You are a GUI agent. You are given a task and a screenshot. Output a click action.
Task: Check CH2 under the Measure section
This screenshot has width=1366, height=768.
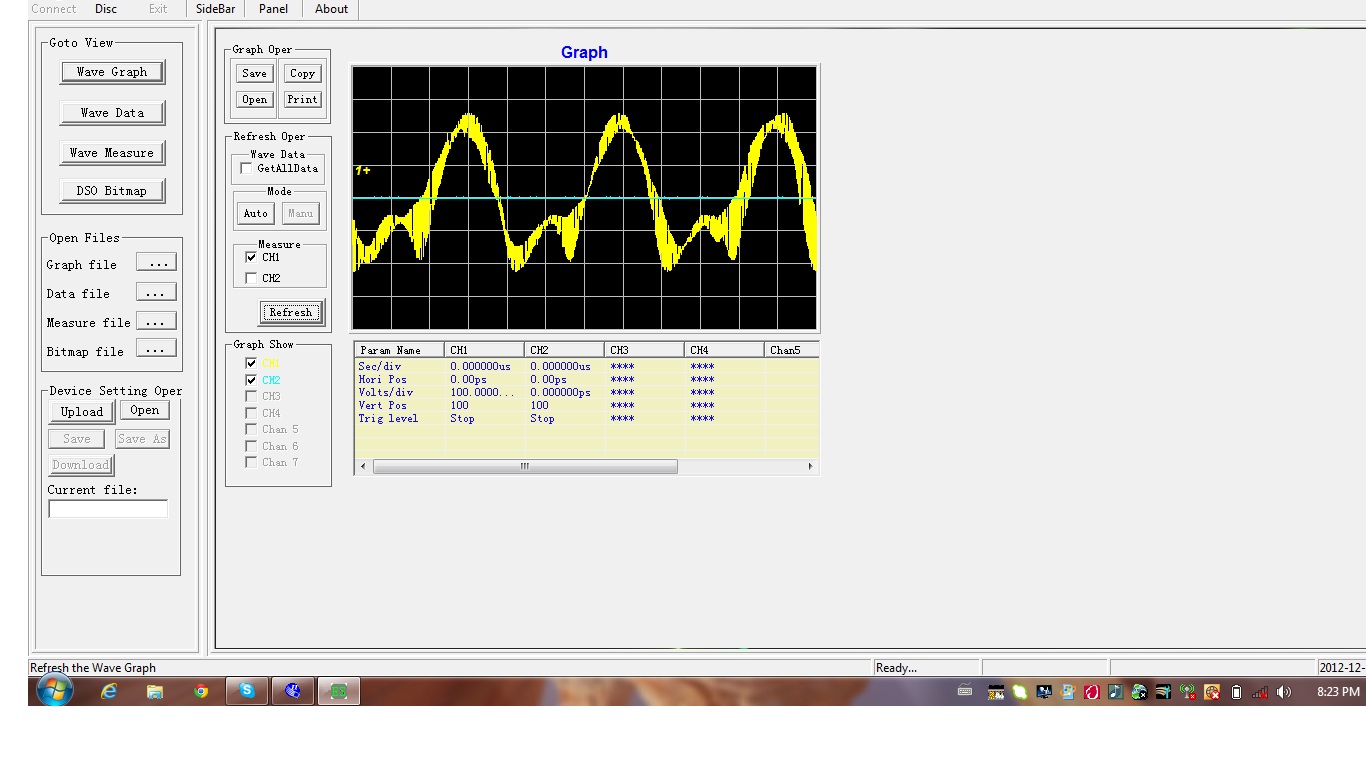pyautogui.click(x=251, y=278)
